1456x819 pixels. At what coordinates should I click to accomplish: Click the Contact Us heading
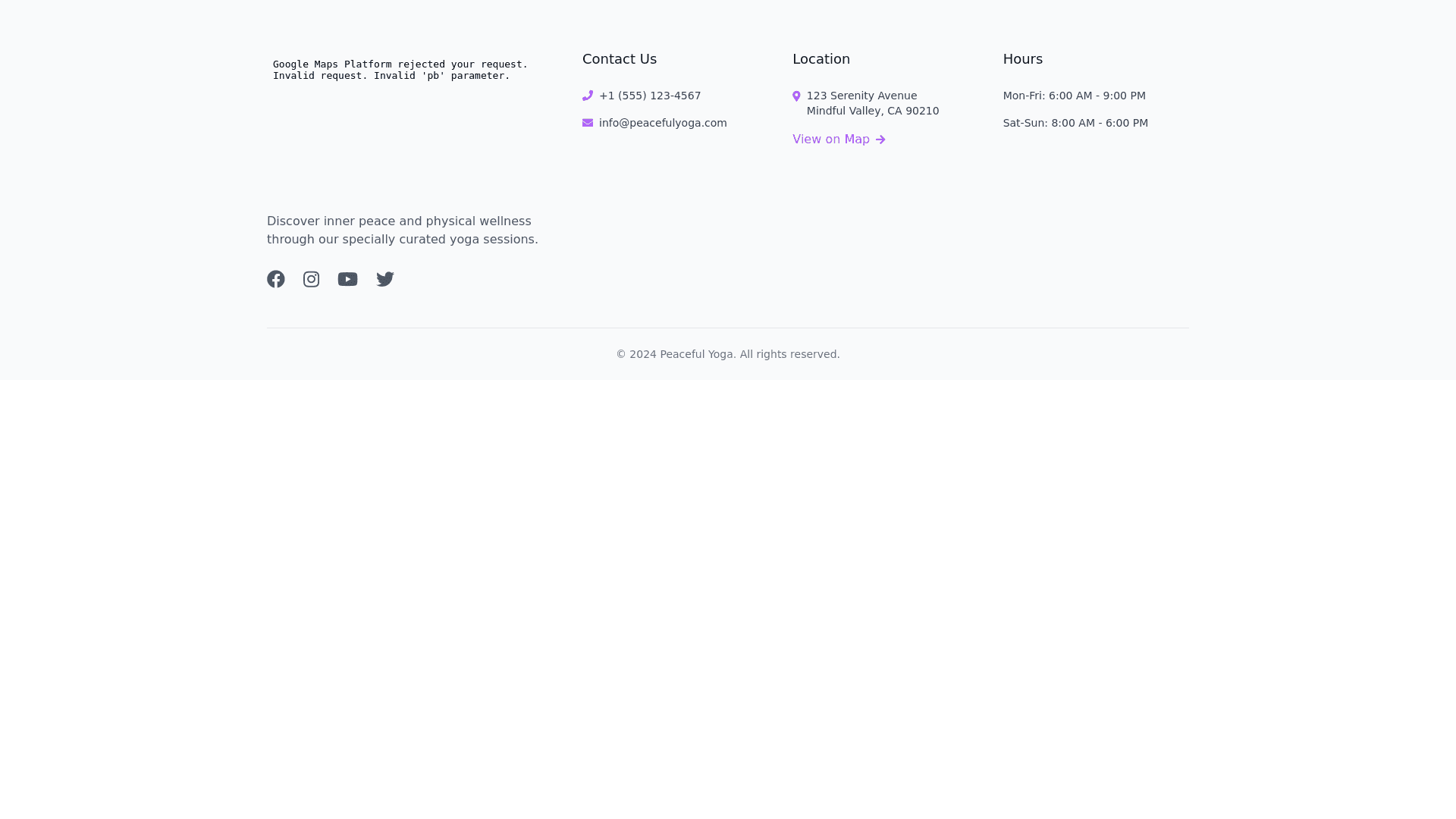tap(620, 59)
